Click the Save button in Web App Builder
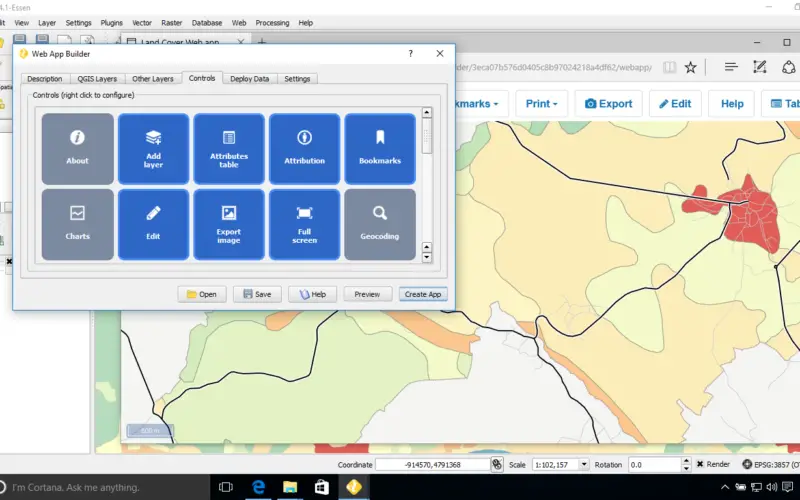The width and height of the screenshot is (800, 500). click(x=257, y=294)
